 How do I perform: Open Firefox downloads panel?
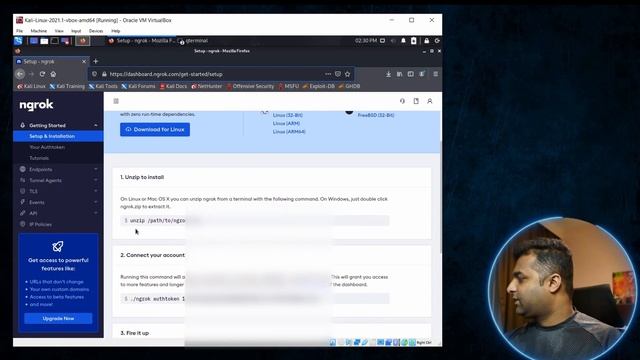coord(388,74)
